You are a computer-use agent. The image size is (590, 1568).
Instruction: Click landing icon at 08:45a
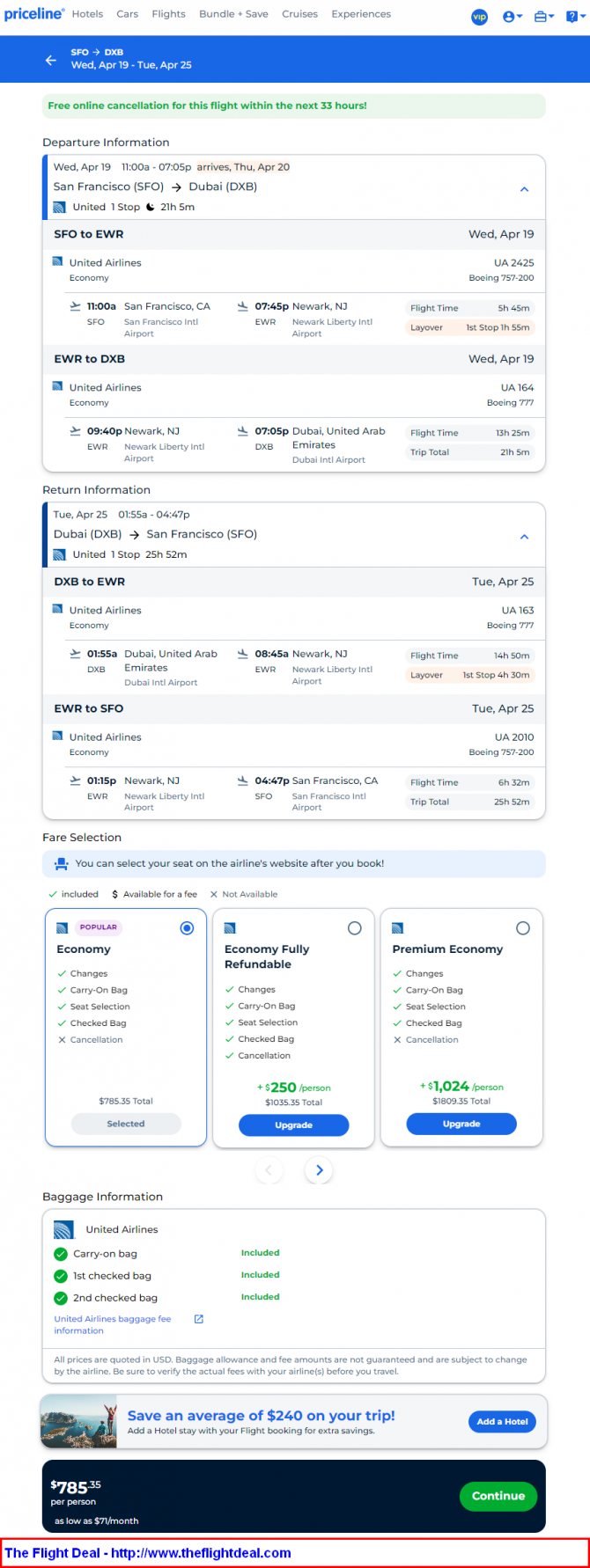[242, 654]
